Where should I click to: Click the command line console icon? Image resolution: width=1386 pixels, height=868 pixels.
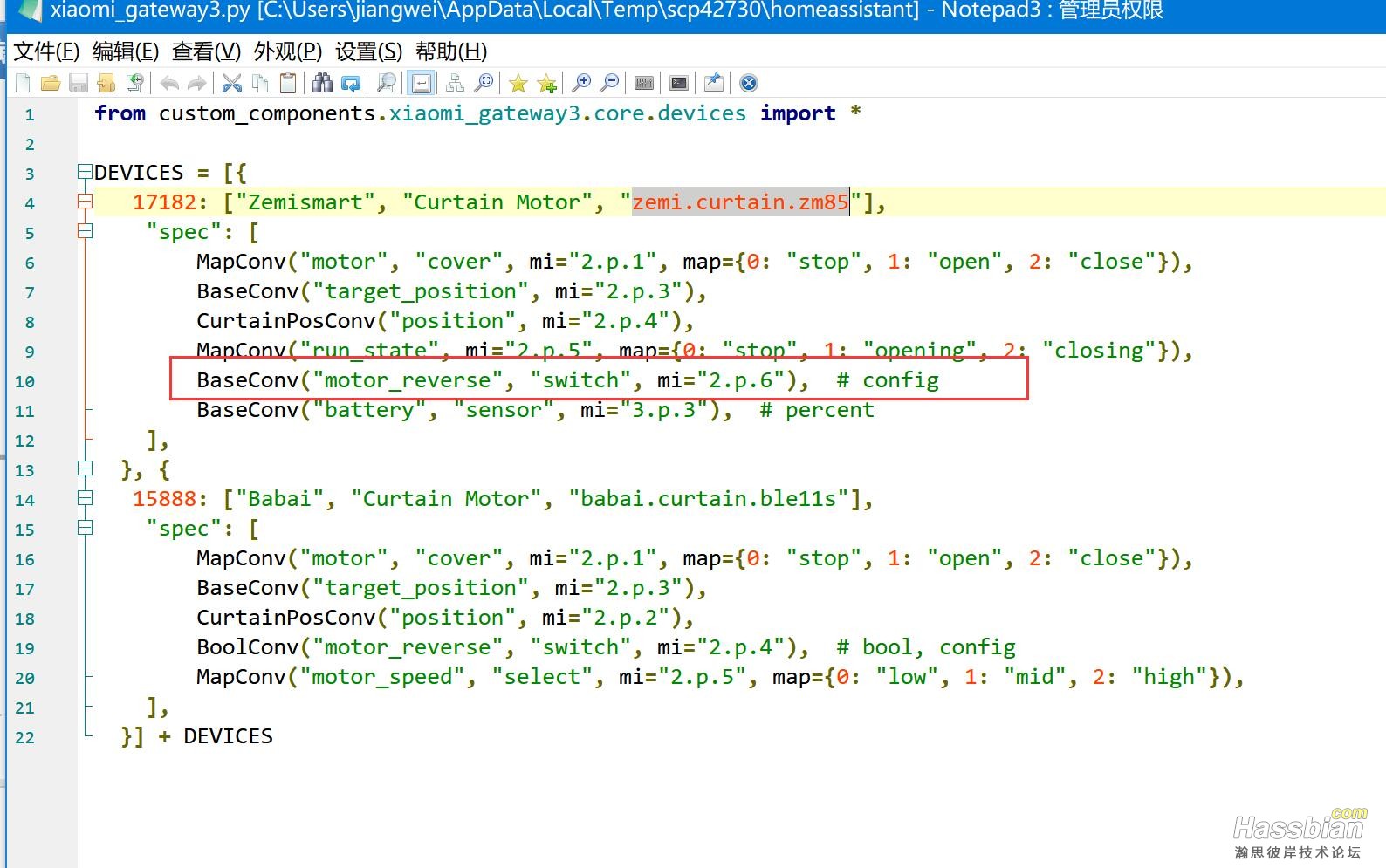pyautogui.click(x=679, y=83)
